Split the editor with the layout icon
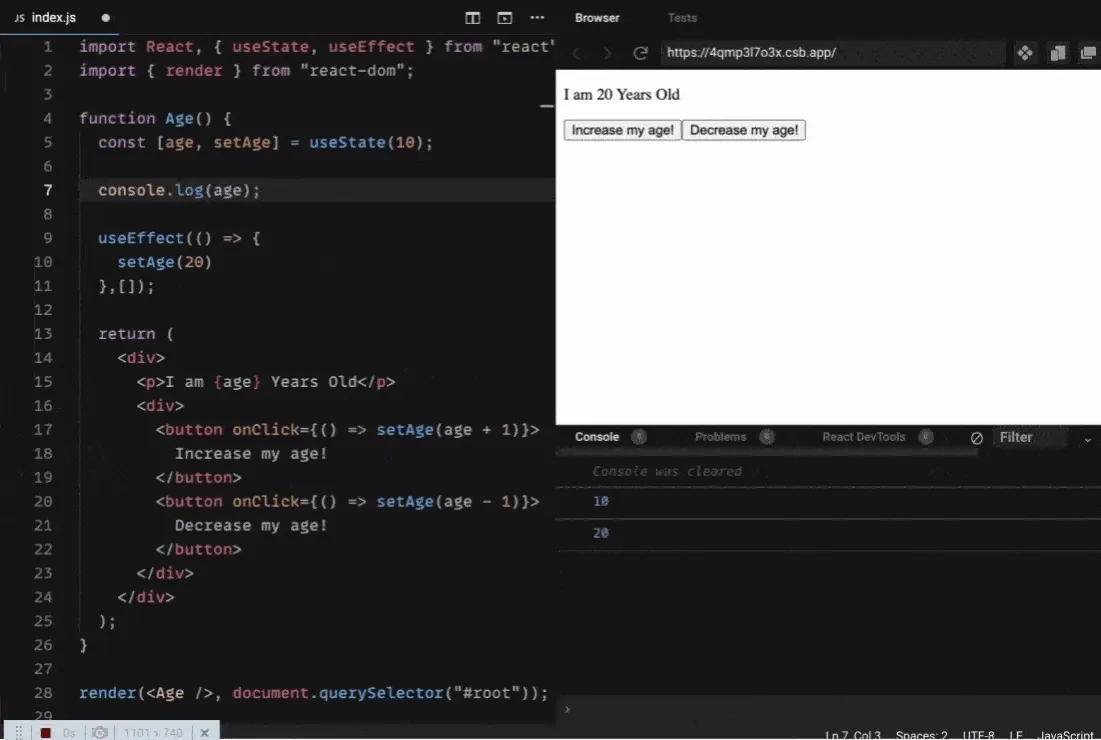Screen dimensions: 1101x740 (x=473, y=18)
